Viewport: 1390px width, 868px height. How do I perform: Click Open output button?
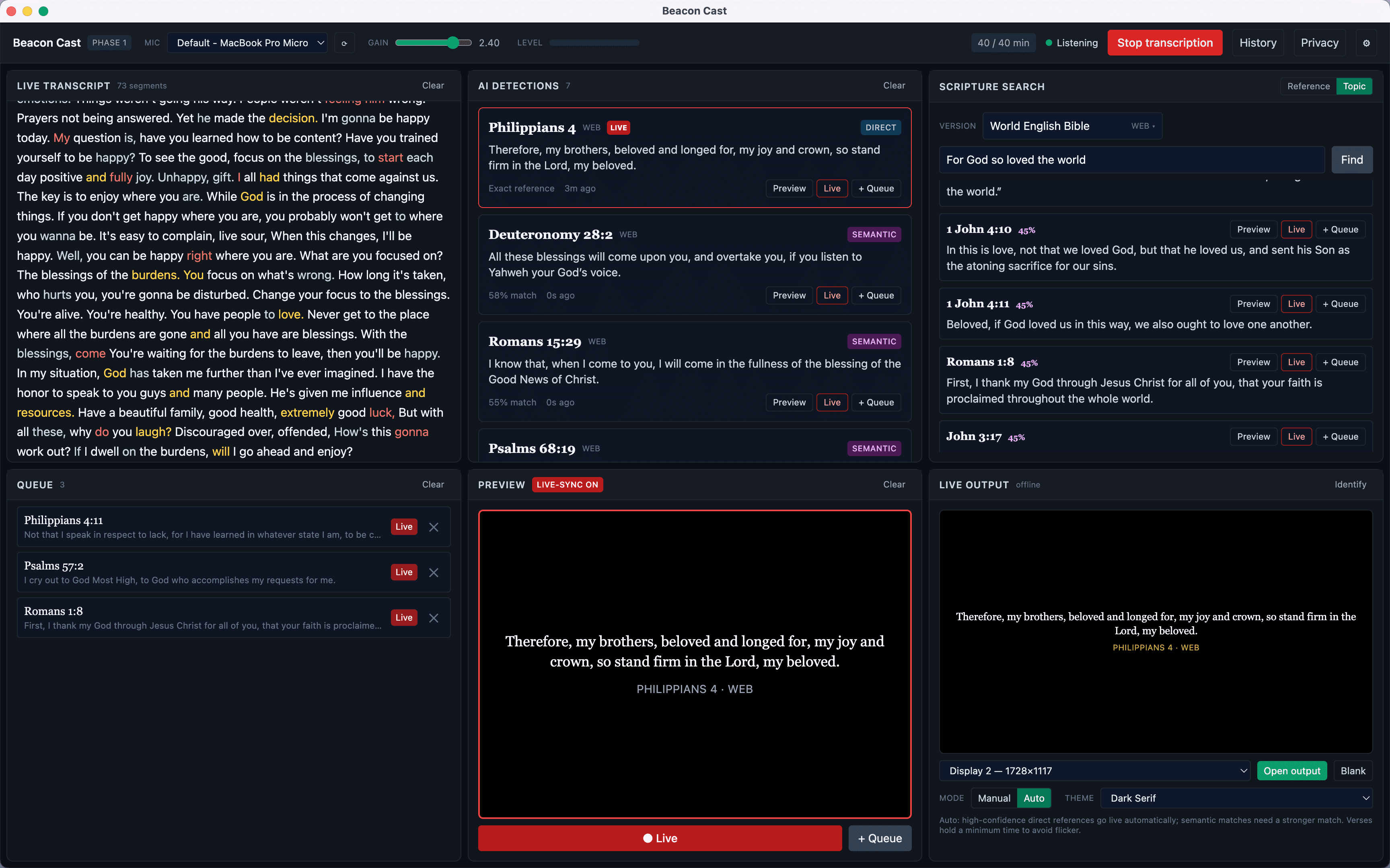(x=1291, y=770)
